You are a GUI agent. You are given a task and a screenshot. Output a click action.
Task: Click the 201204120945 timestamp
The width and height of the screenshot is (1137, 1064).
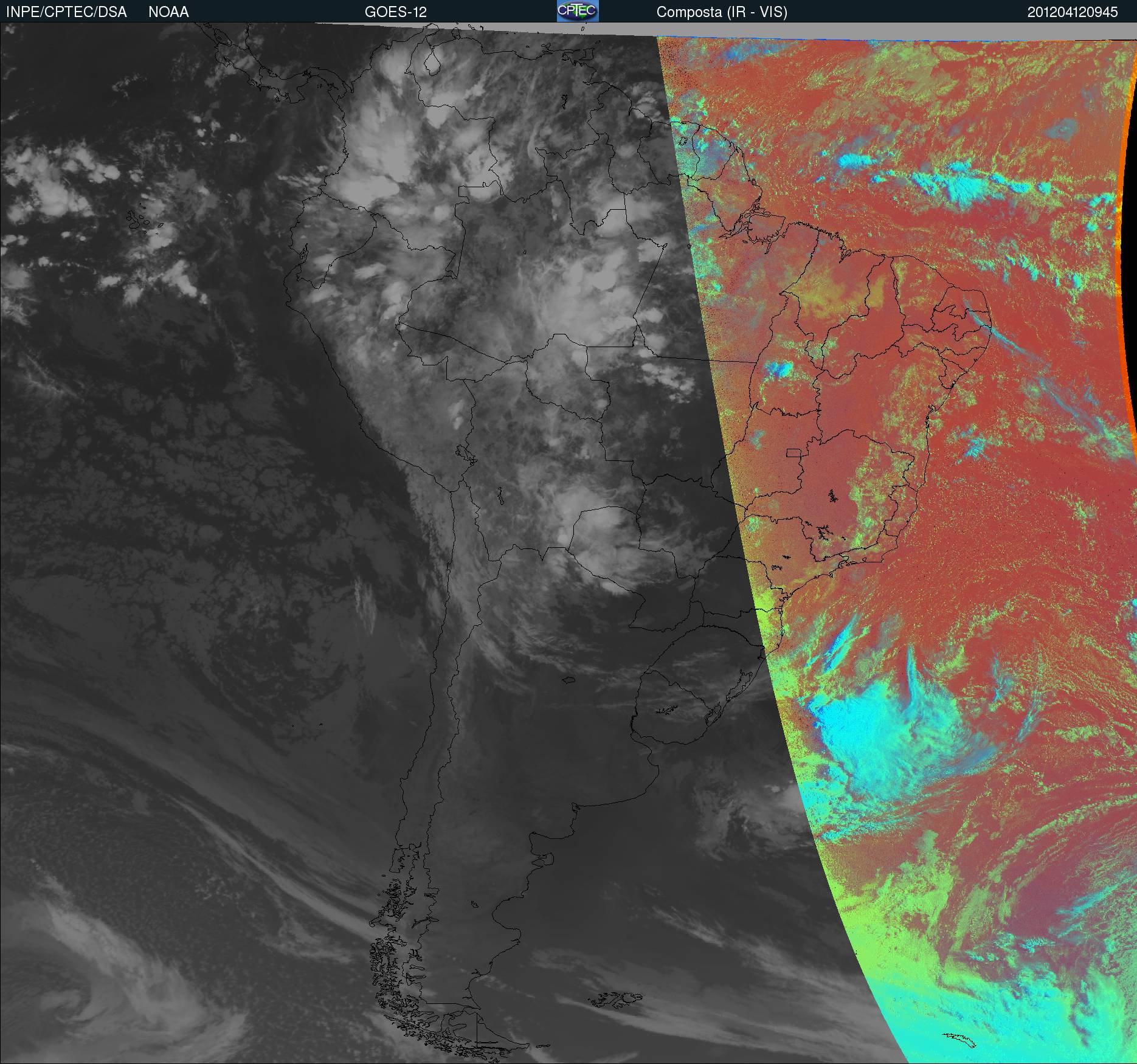click(x=1073, y=12)
